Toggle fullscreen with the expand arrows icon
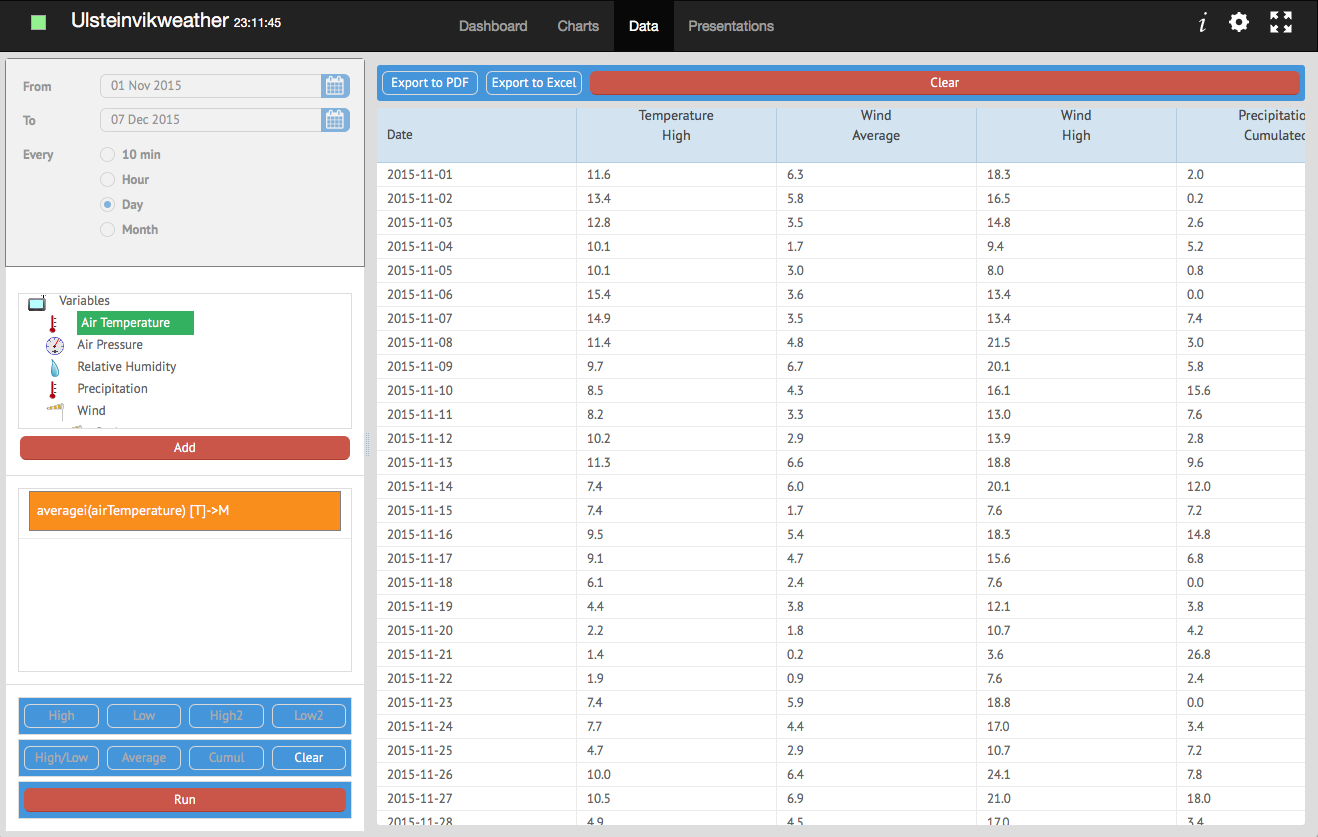The height and width of the screenshot is (837, 1318). coord(1281,22)
